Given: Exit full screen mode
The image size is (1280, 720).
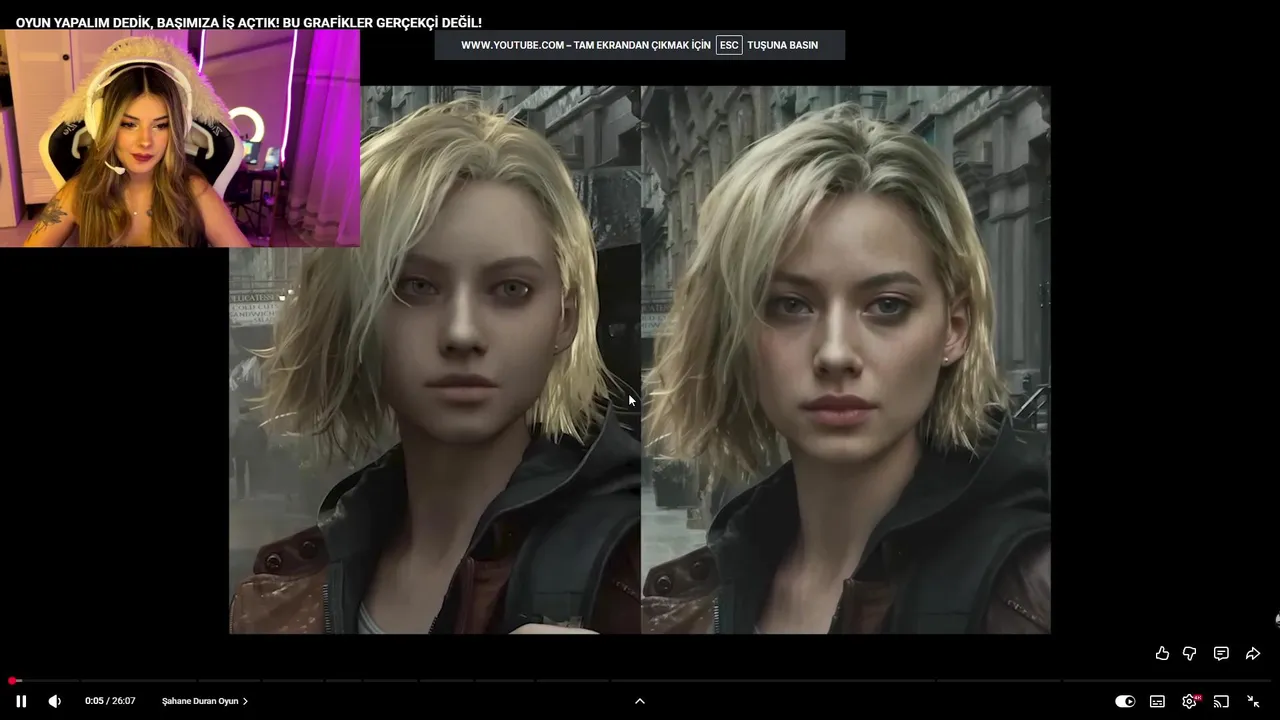Looking at the screenshot, I should pos(1253,701).
